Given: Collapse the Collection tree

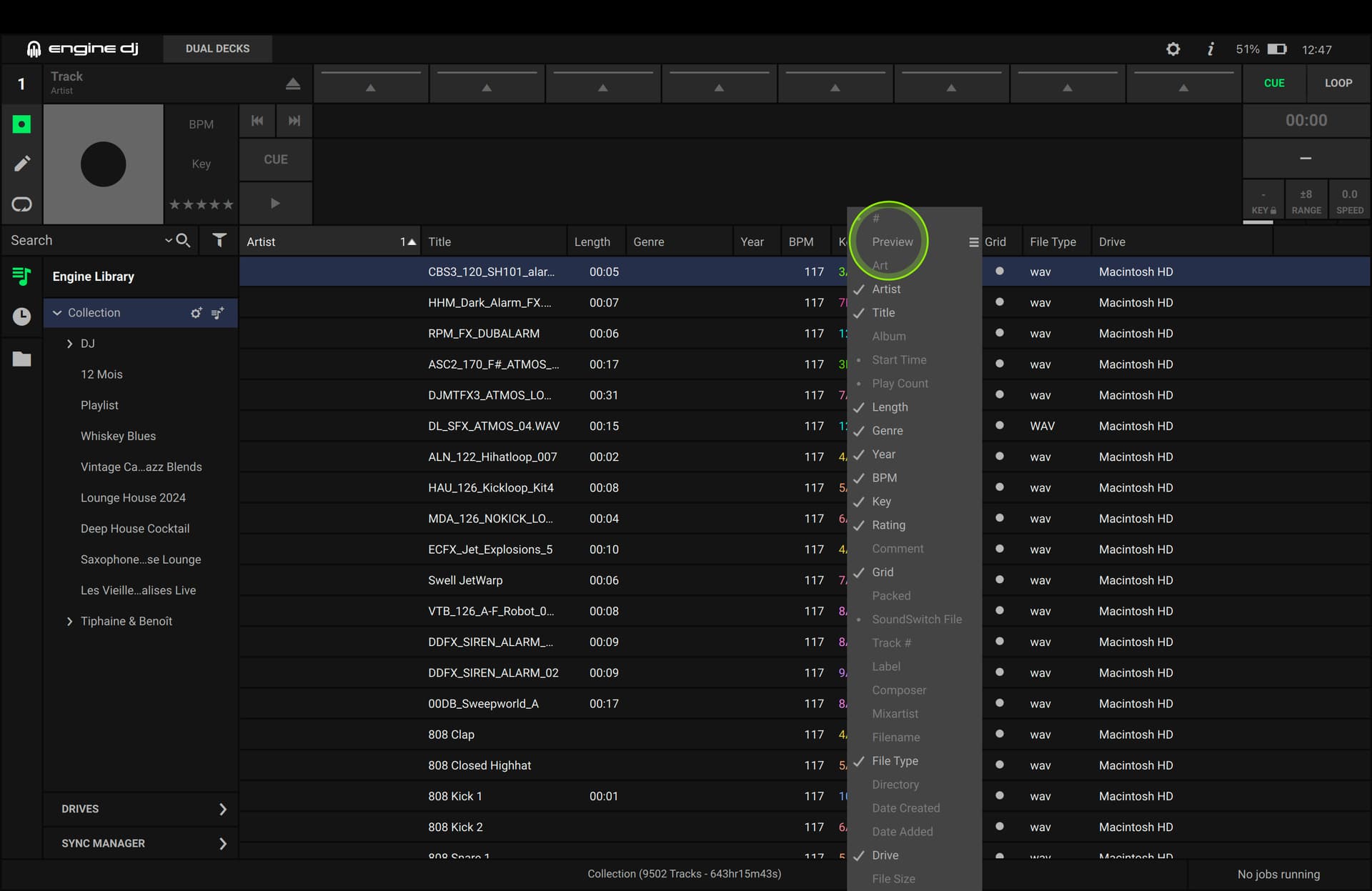Looking at the screenshot, I should [57, 313].
